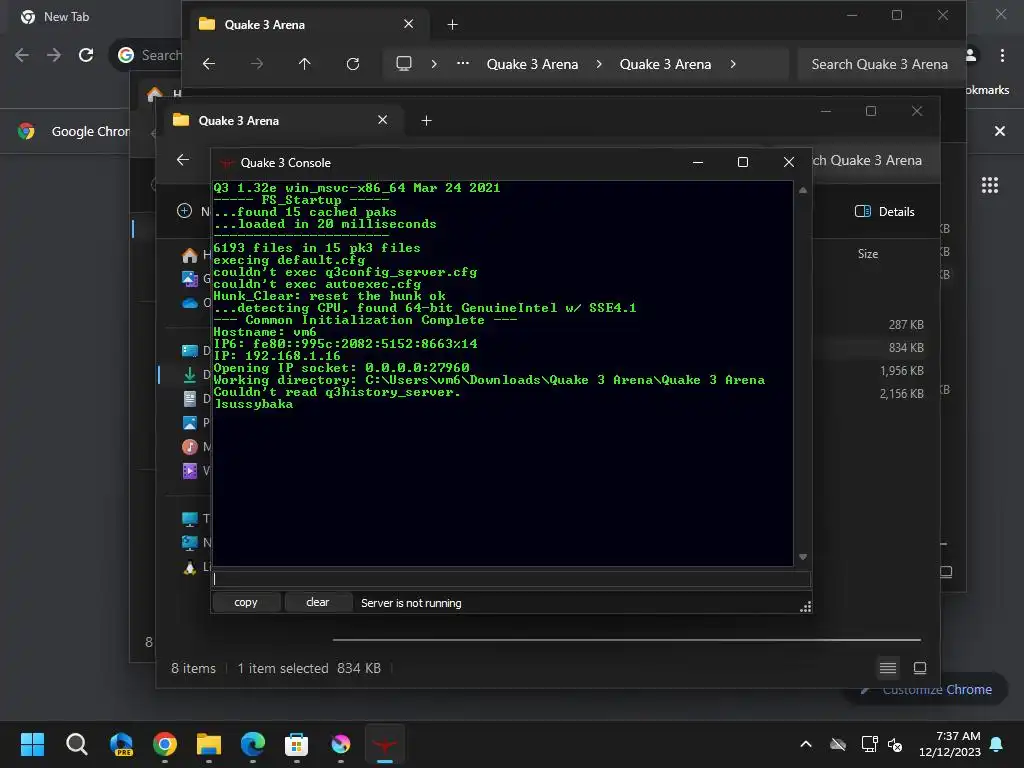The height and width of the screenshot is (768, 1024).
Task: Click the This PC monitor icon in address bar
Action: coord(404,64)
